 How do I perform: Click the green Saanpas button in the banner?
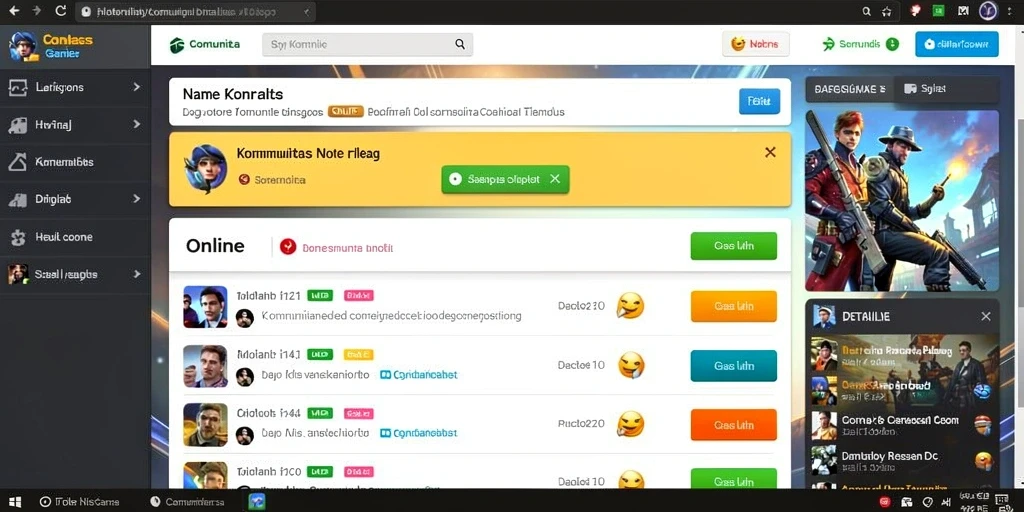505,179
